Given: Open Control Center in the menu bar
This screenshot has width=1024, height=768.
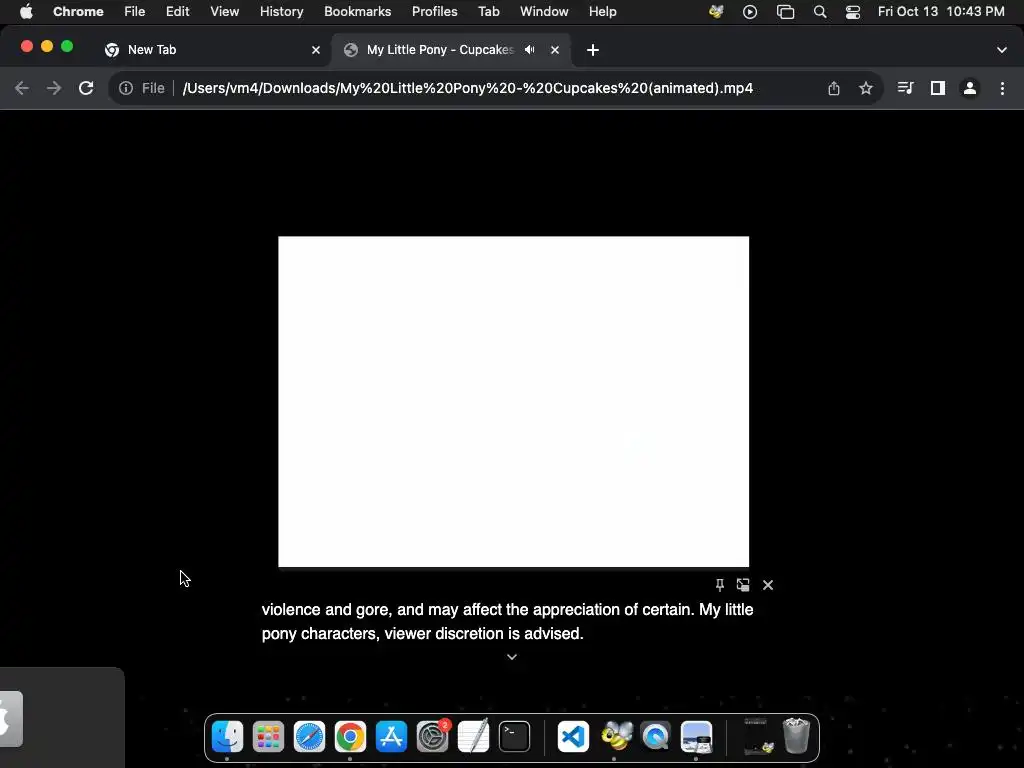Looking at the screenshot, I should [x=853, y=12].
